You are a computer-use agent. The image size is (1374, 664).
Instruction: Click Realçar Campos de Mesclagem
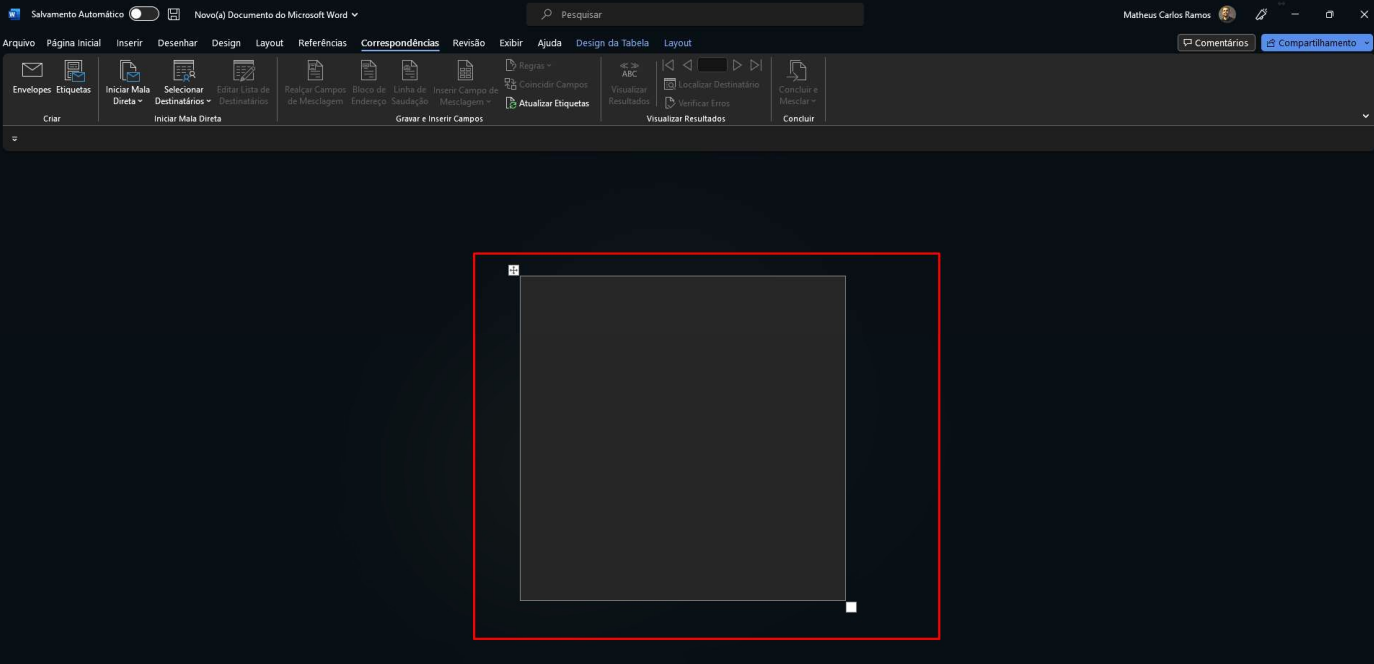coord(315,83)
